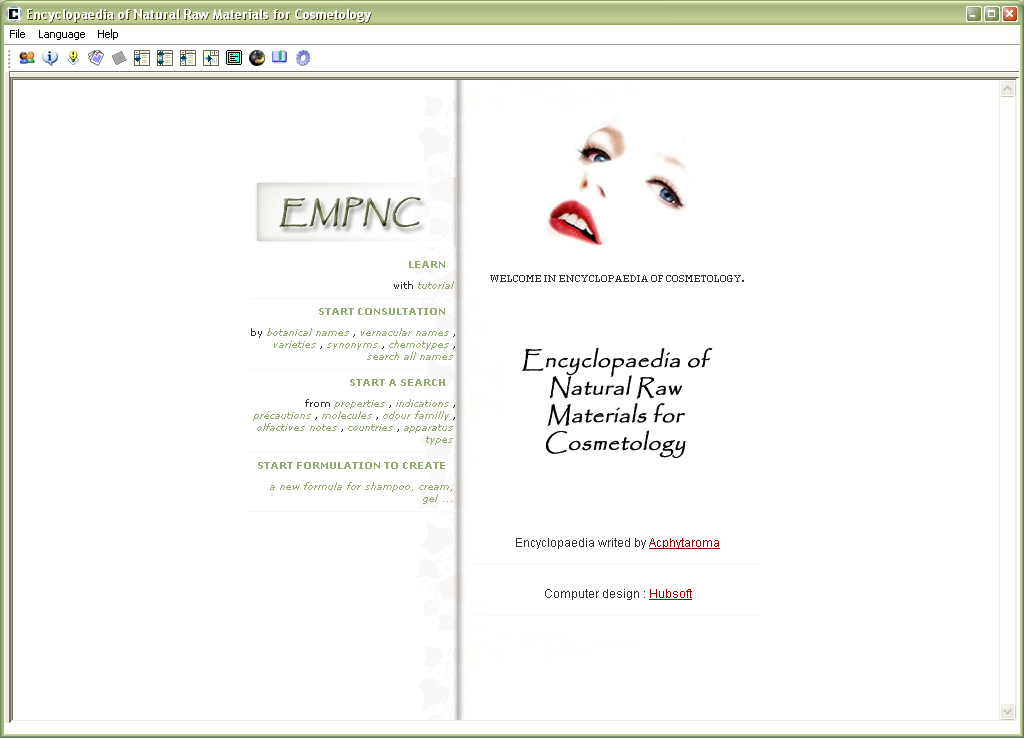1024x738 pixels.
Task: Open the tutorial link under Learn
Action: (435, 285)
